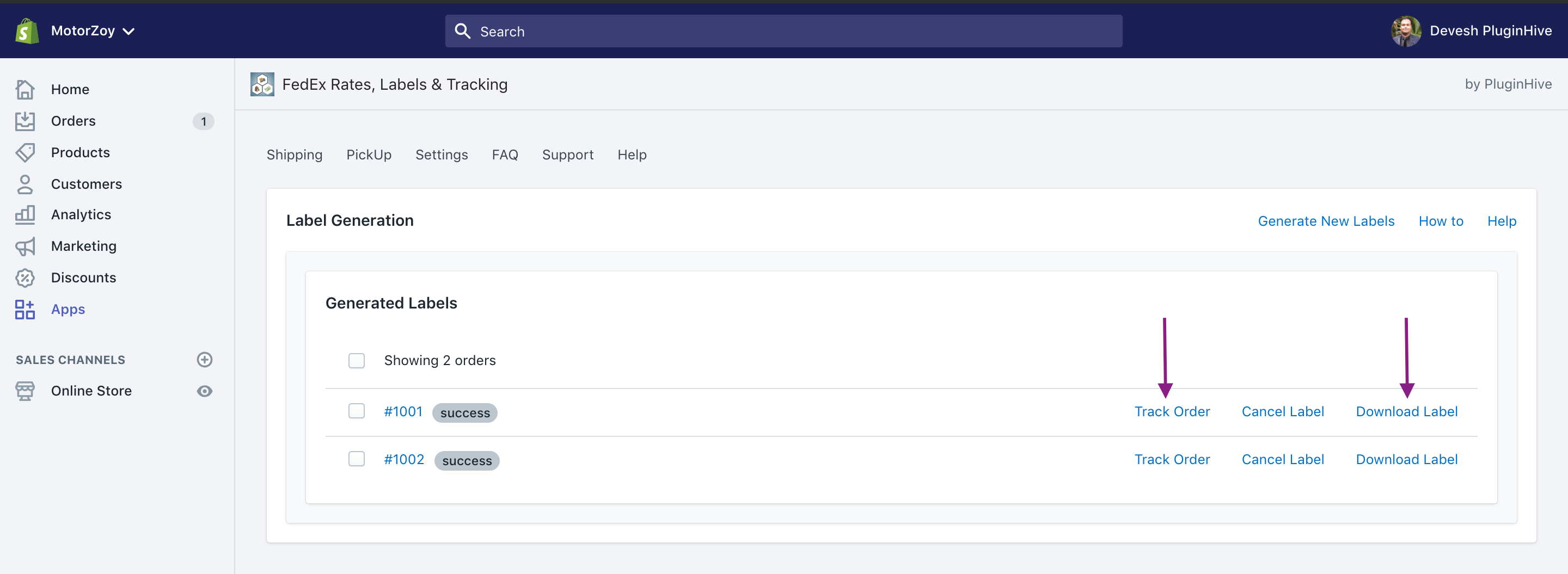Screen dimensions: 1568x574
Task: Click the Online Store shop icon
Action: click(25, 391)
